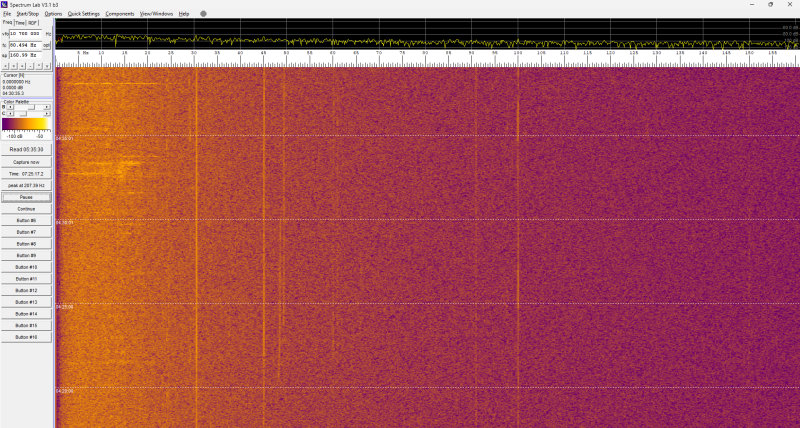Viewport: 800px width, 428px height.
Task: Click the C contrast slider thumb
Action: tap(22, 113)
